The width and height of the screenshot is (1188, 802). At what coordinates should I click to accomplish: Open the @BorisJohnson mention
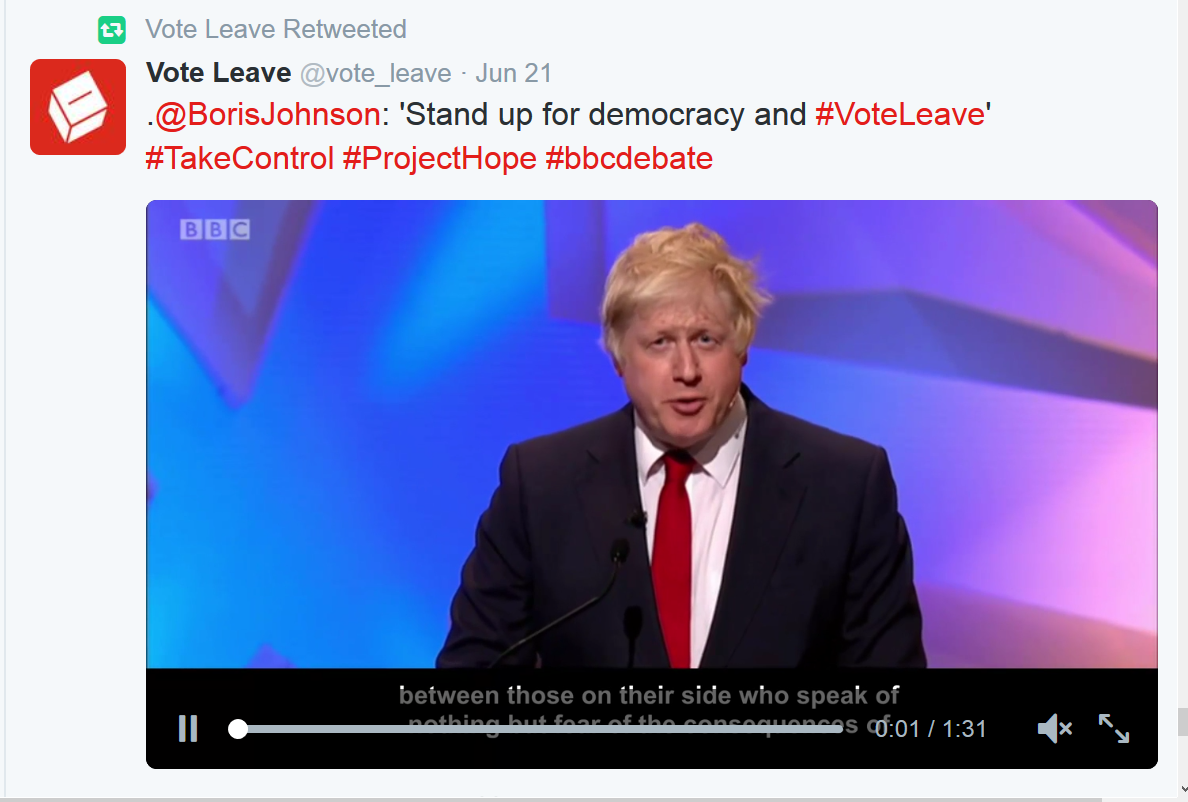coord(267,114)
